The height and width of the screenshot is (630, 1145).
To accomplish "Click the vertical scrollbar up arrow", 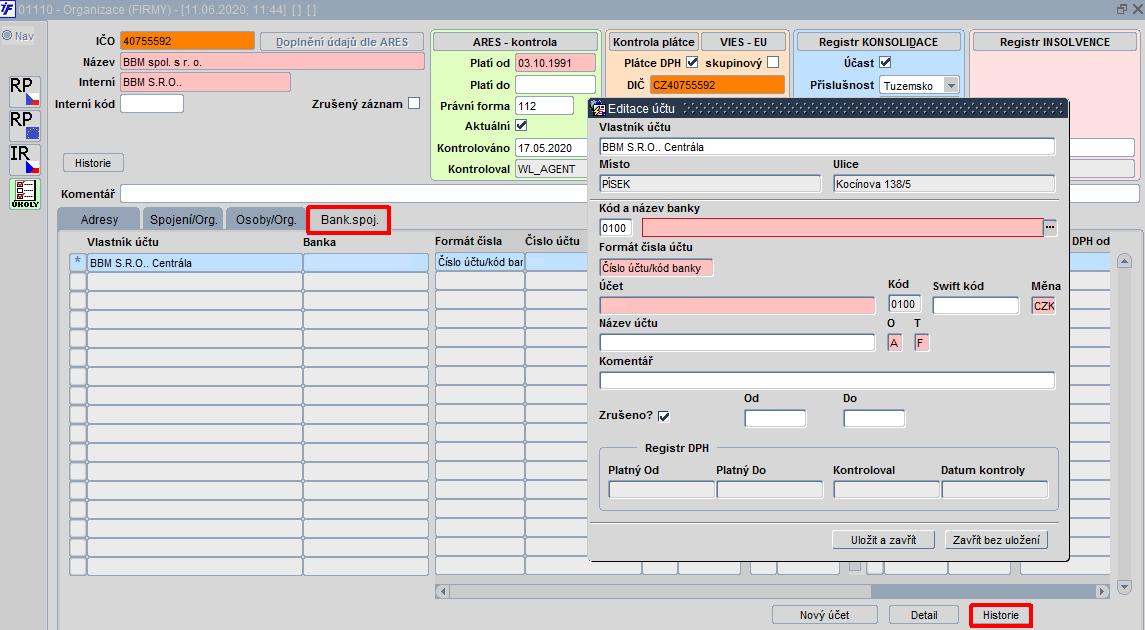I will 1125,261.
